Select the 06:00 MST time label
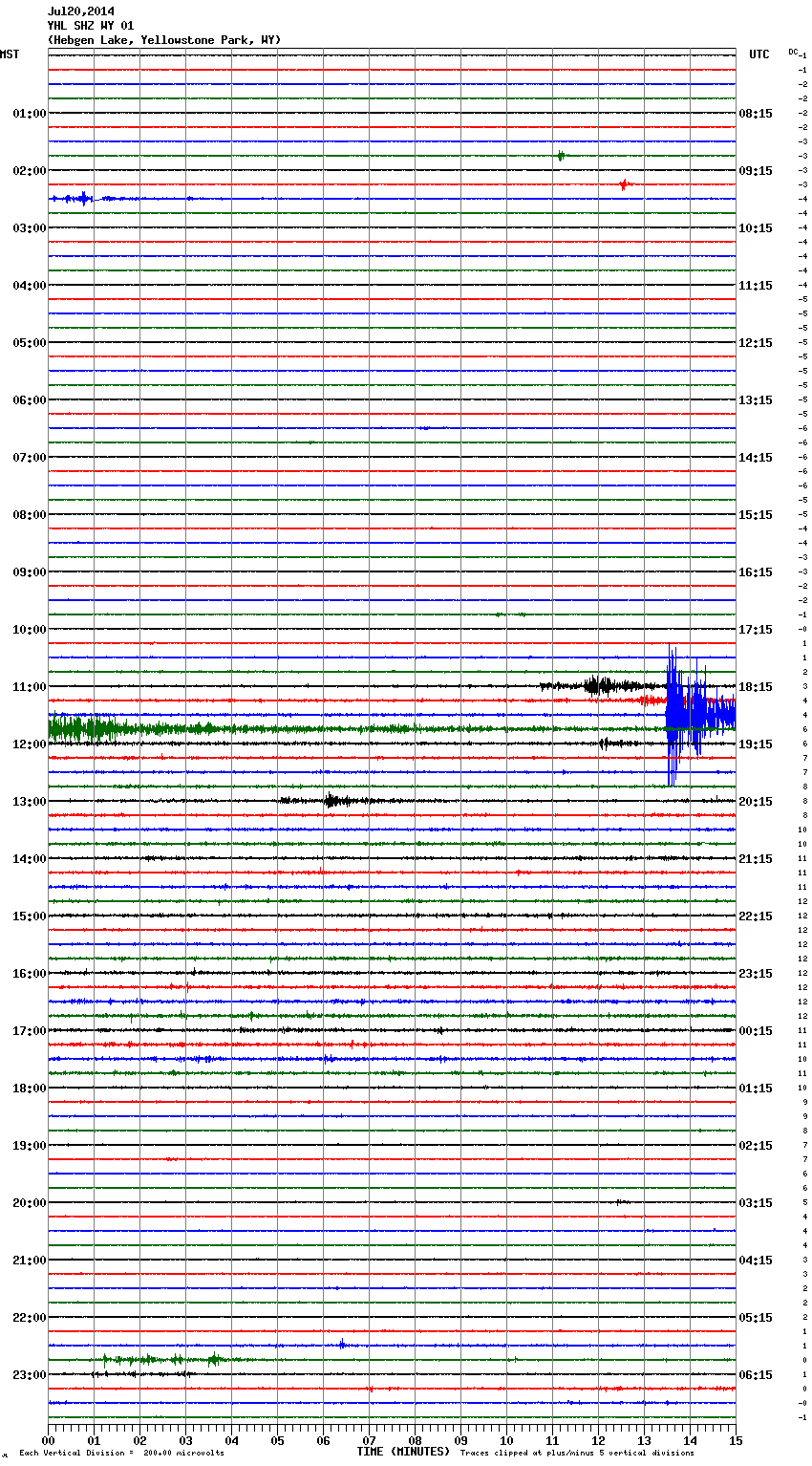Viewport: 812px width, 1466px height. click(30, 400)
